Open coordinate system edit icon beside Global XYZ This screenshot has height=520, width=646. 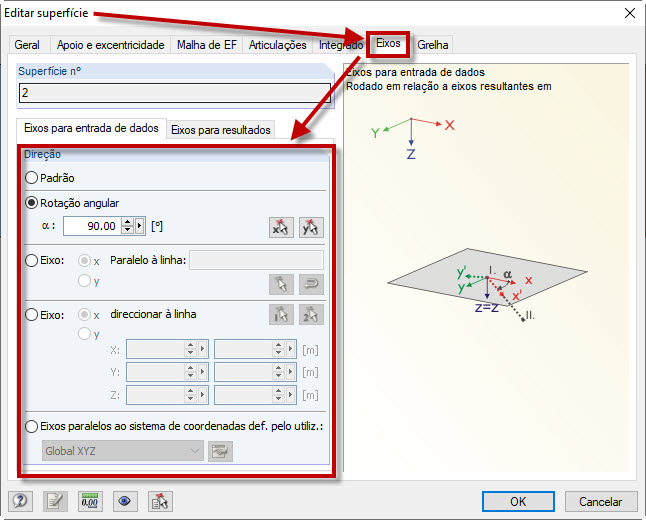tap(220, 452)
